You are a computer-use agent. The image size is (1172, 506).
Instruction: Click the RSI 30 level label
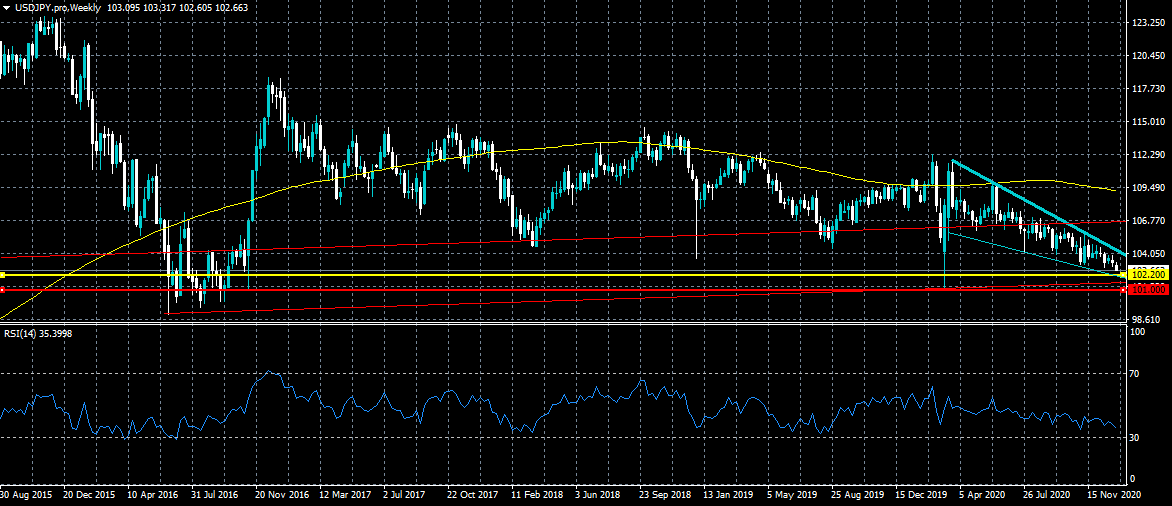[x=1135, y=437]
